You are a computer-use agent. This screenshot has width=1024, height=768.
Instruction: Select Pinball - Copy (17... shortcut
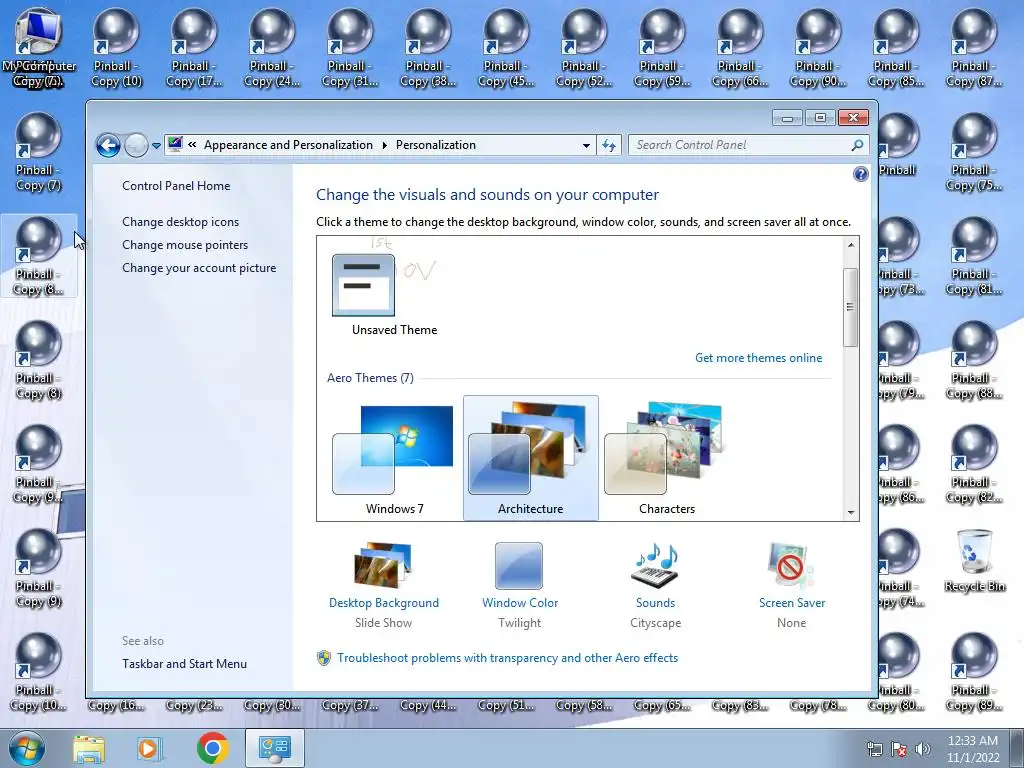click(x=194, y=47)
